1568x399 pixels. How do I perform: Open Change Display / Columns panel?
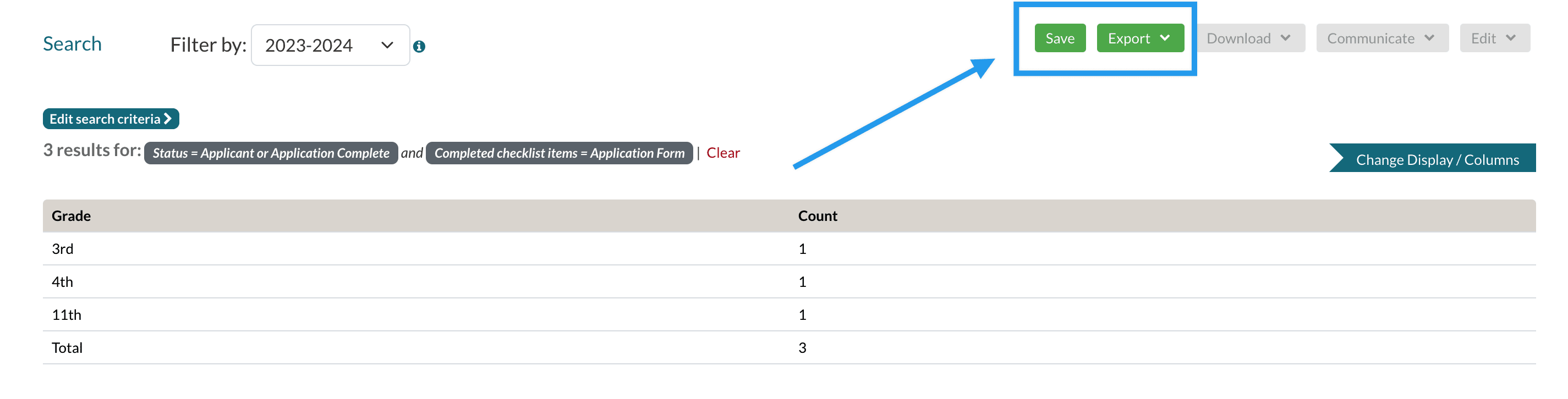[1437, 159]
